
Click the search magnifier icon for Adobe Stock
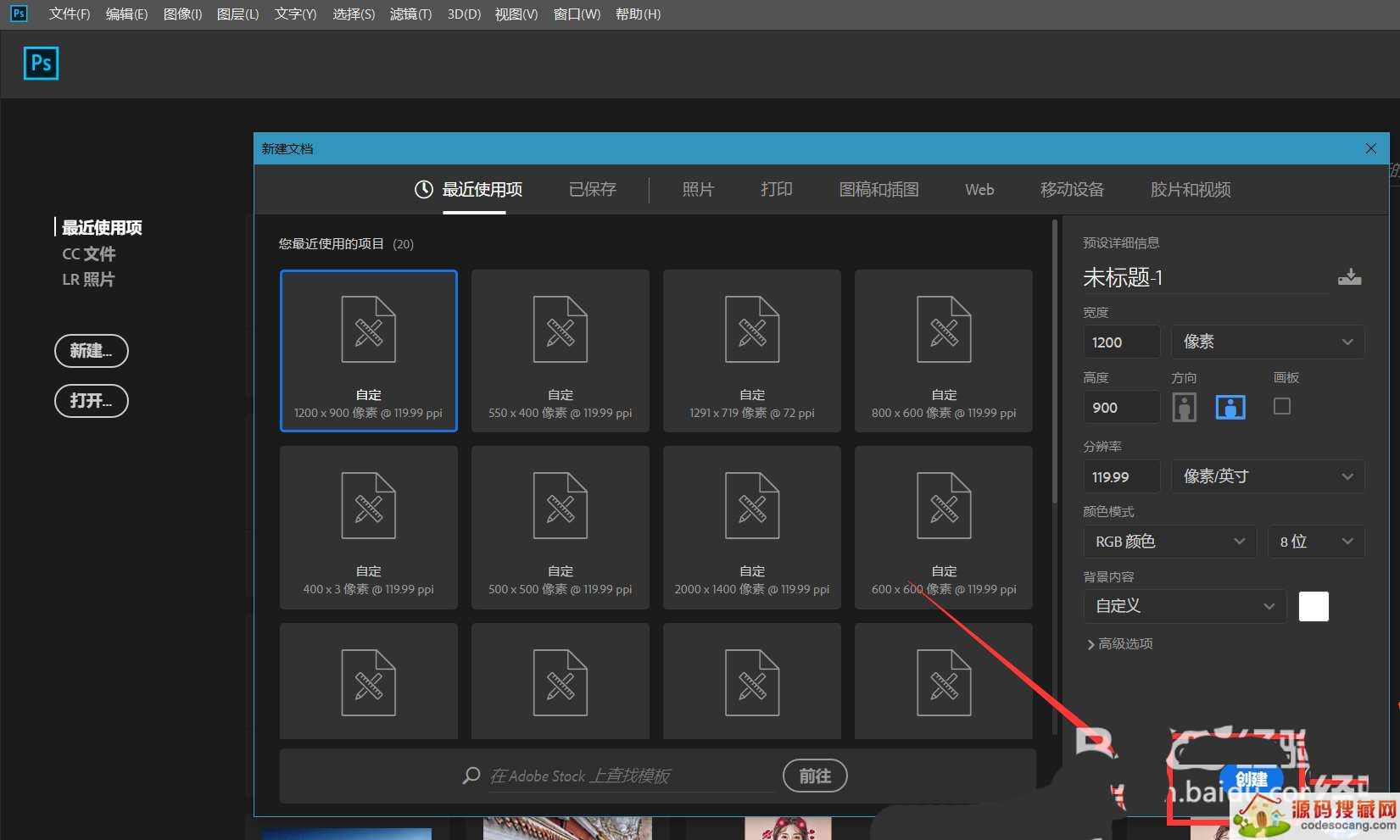(471, 776)
